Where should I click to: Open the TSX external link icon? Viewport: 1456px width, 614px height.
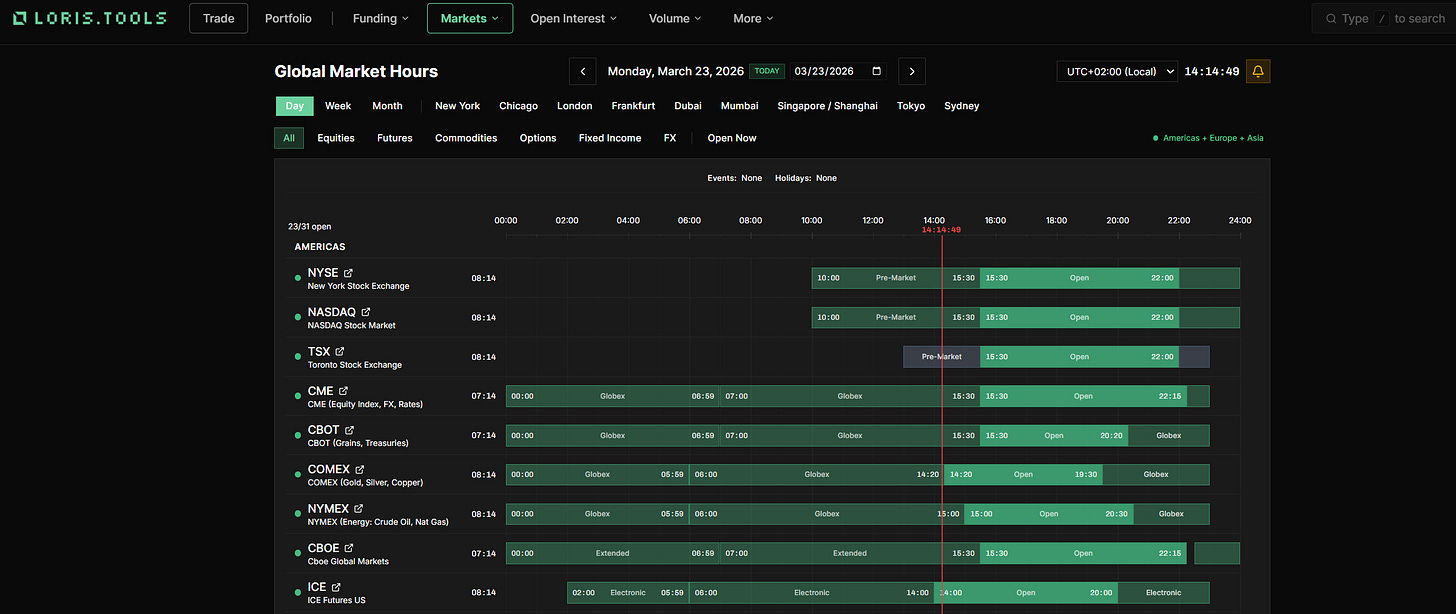[339, 352]
